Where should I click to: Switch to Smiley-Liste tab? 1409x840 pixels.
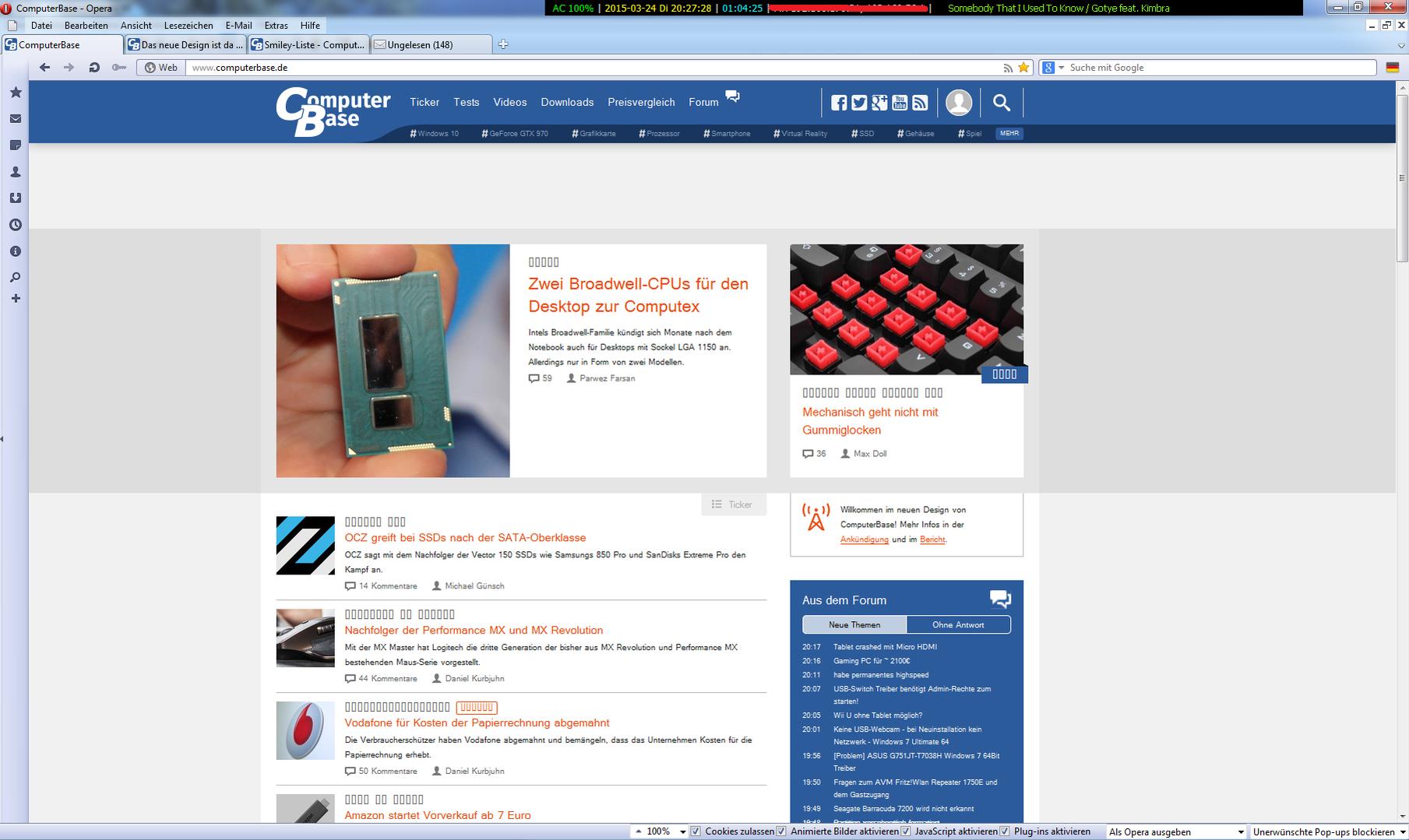[308, 44]
